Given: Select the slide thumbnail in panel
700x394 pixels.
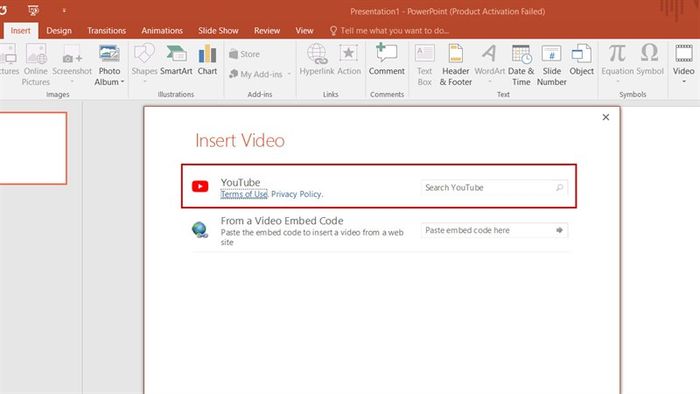Looking at the screenshot, I should click(x=33, y=148).
